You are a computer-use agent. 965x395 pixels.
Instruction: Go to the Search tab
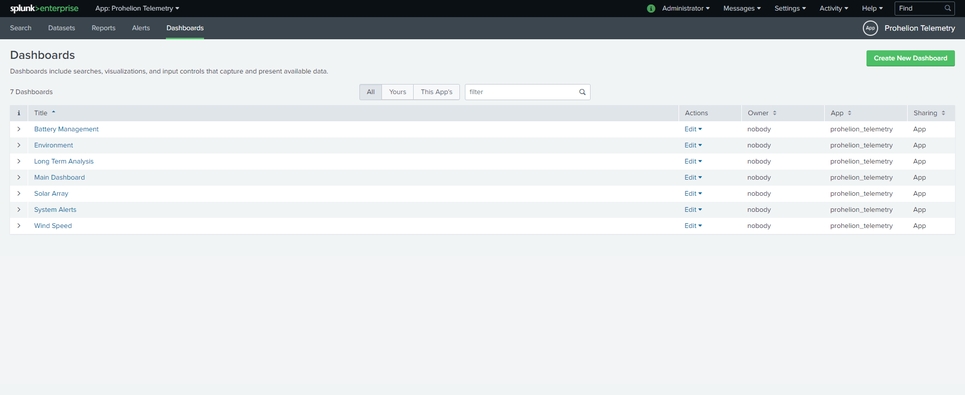(x=20, y=28)
